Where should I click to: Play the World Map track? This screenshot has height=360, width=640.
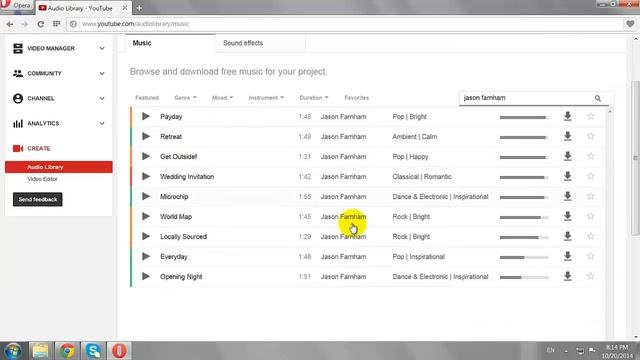click(x=146, y=216)
